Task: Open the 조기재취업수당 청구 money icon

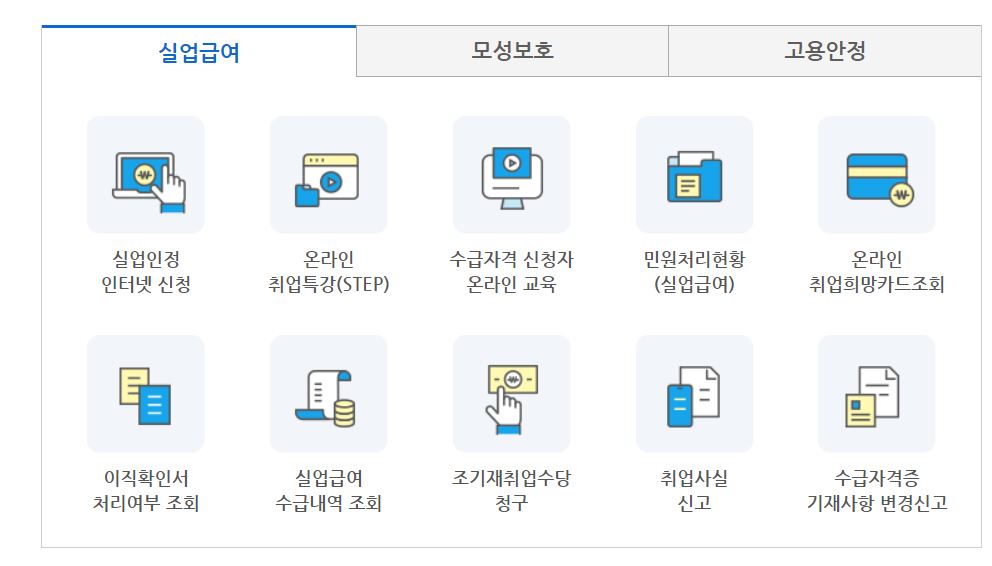Action: [511, 394]
